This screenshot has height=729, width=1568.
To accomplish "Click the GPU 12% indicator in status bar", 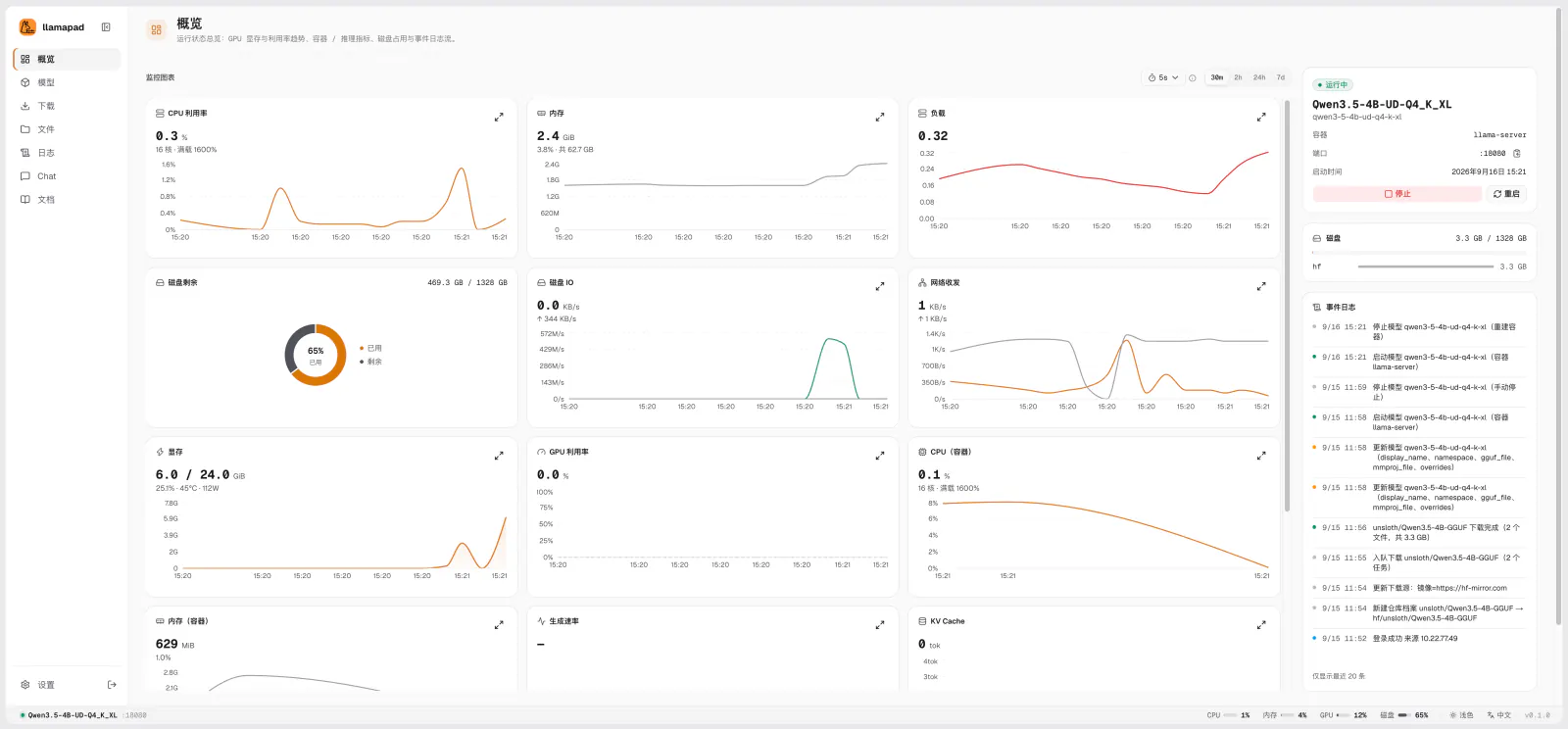I will click(x=1343, y=715).
